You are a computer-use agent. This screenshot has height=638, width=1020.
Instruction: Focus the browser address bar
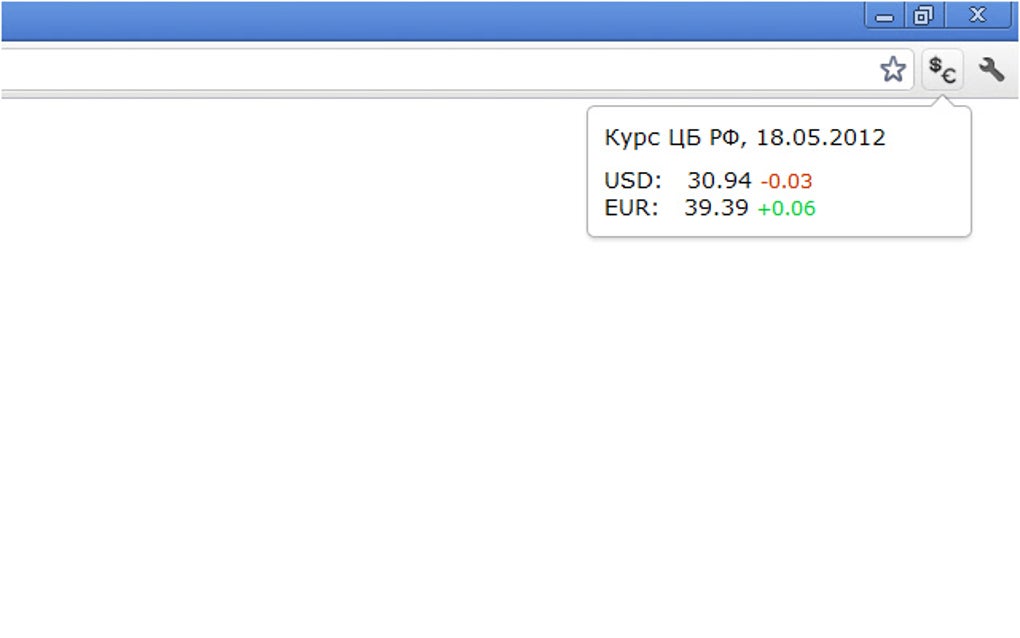436,69
